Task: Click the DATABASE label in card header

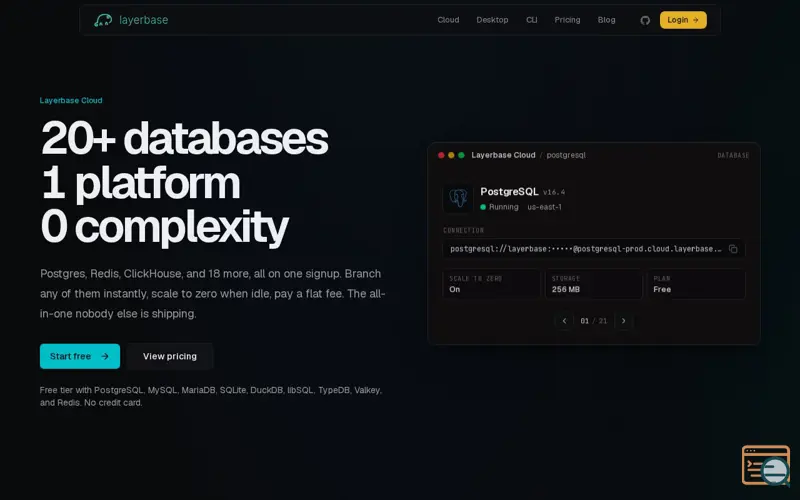Action: [733, 155]
